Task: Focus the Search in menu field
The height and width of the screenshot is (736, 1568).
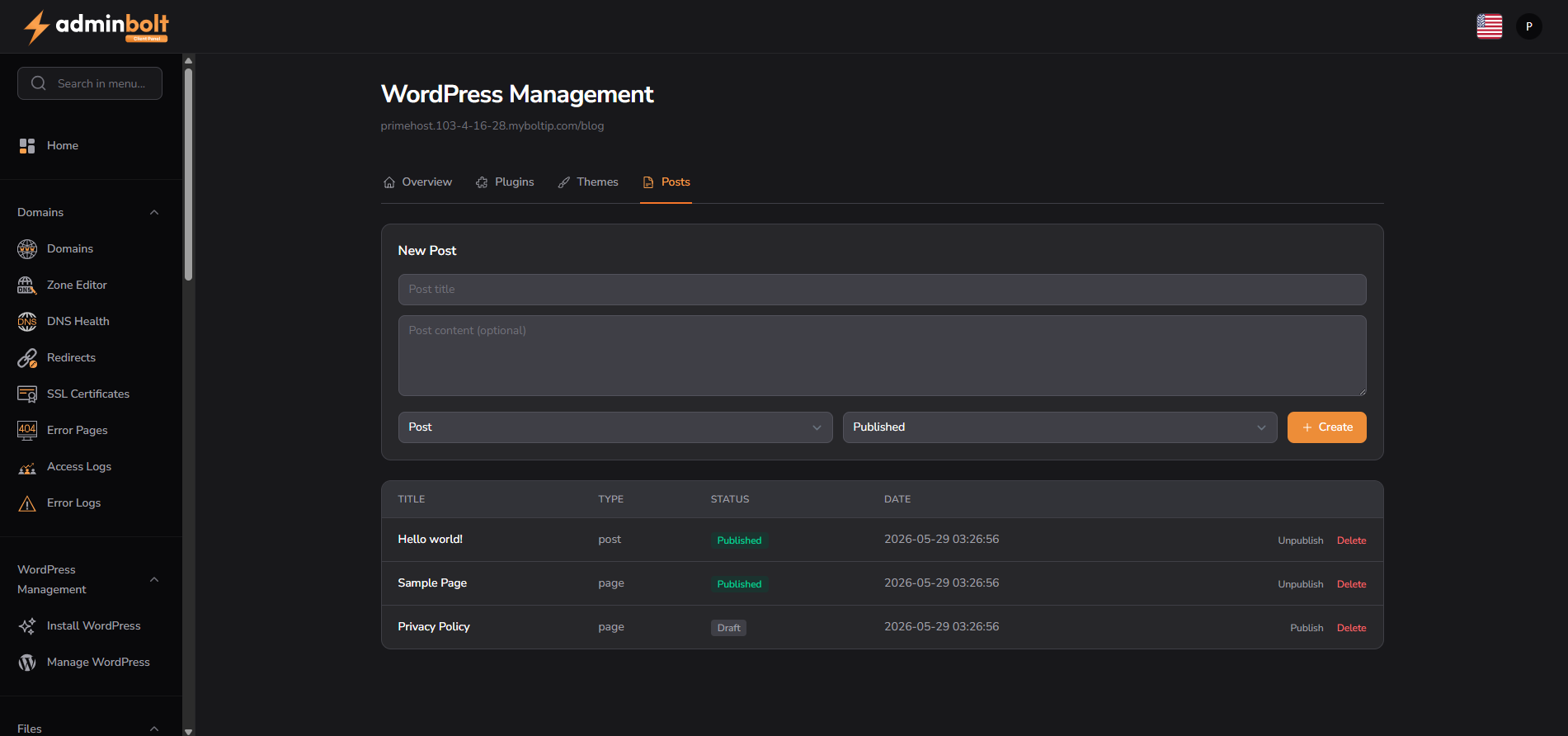Action: pyautogui.click(x=90, y=83)
